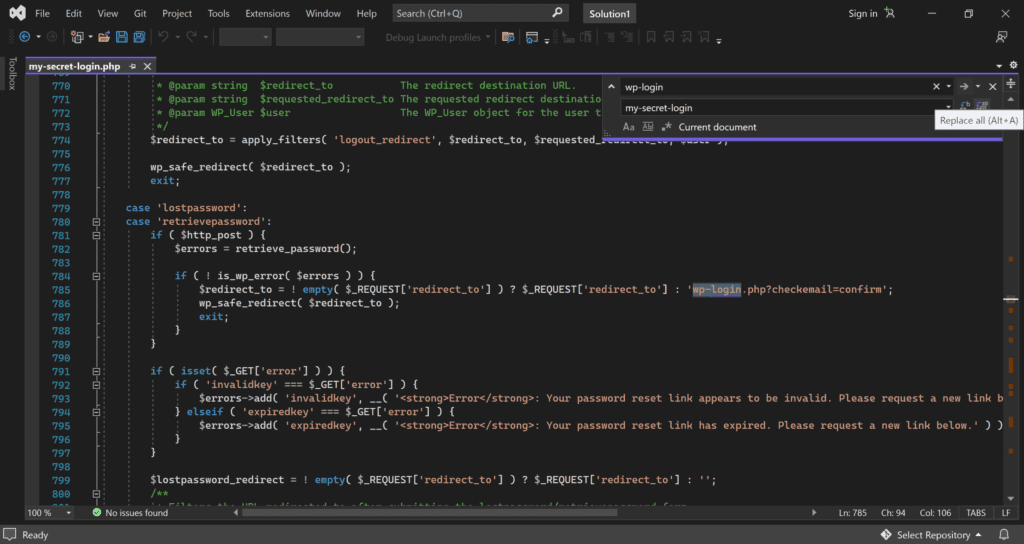Open the Edit menu
The height and width of the screenshot is (544, 1024).
(x=74, y=13)
